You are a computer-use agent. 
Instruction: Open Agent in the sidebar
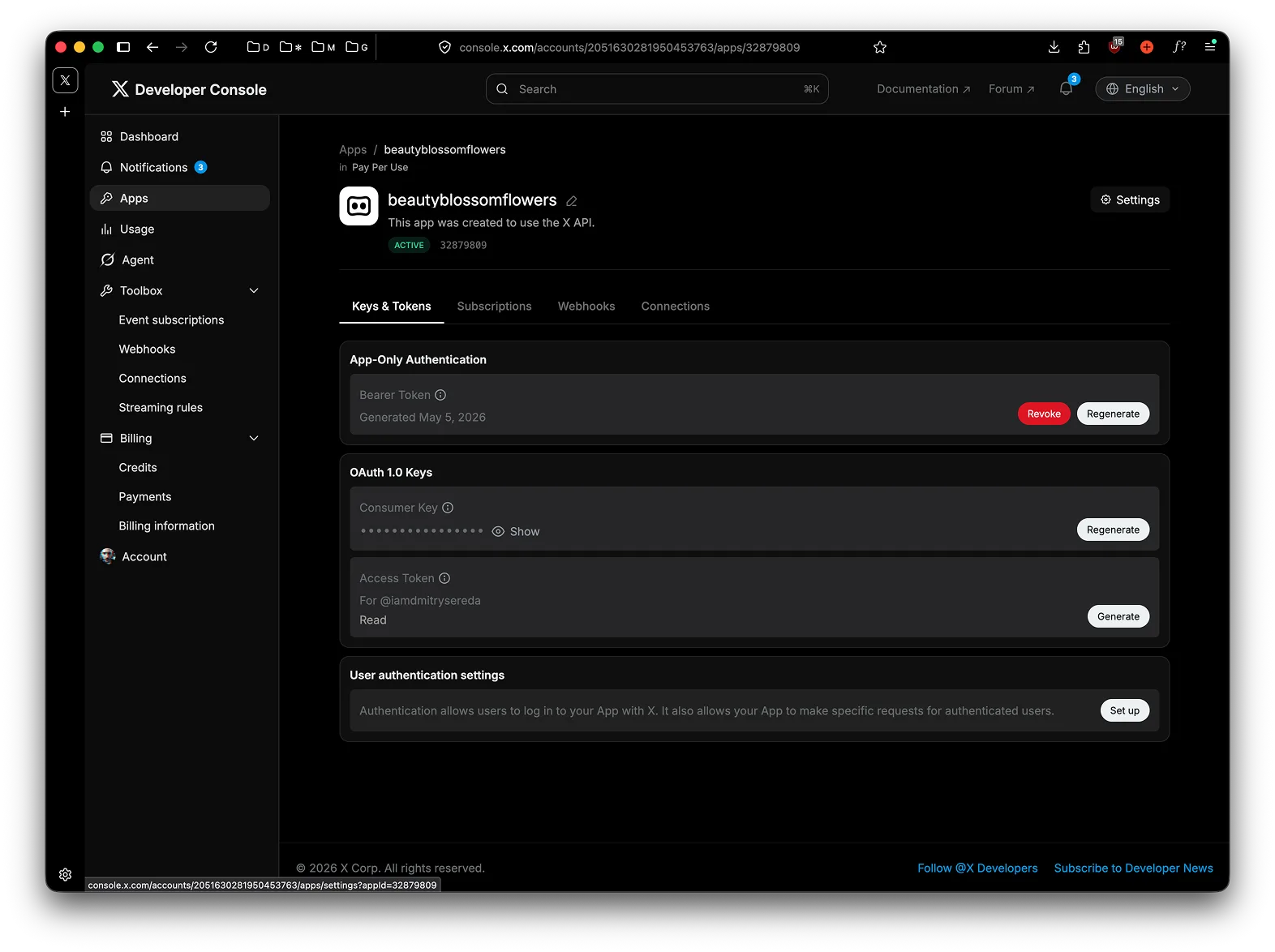tap(179, 259)
